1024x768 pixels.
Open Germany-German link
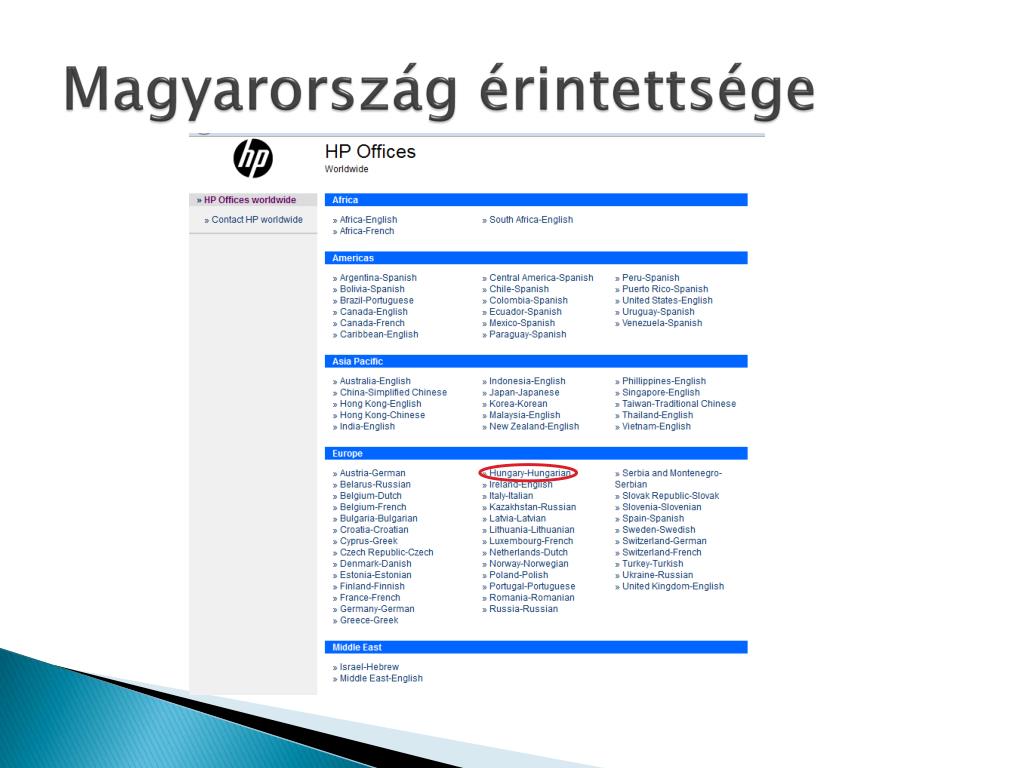point(377,609)
